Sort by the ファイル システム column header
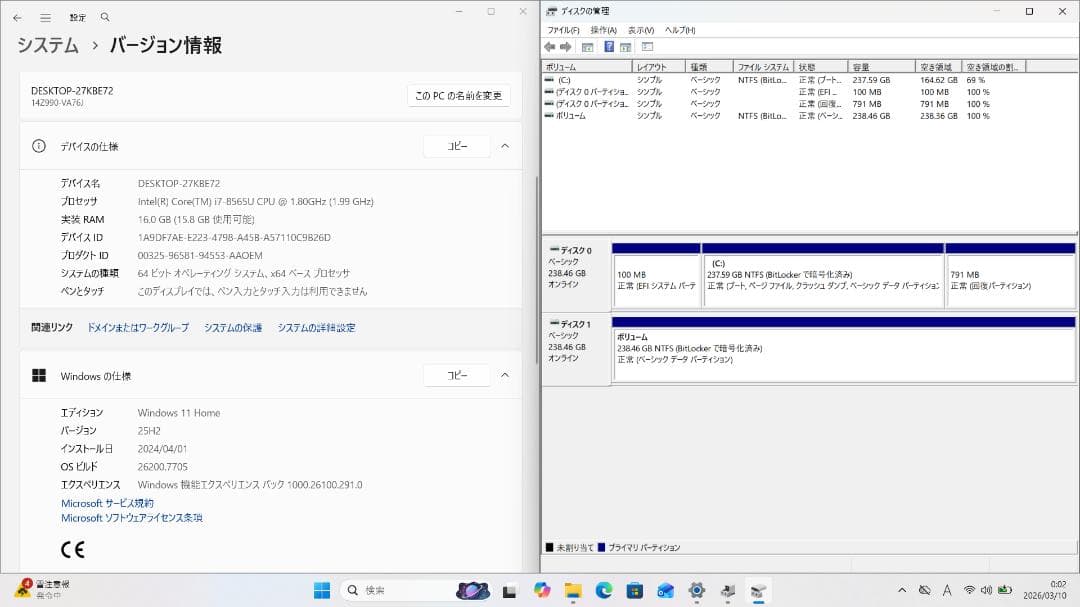The image size is (1080, 607). (763, 67)
